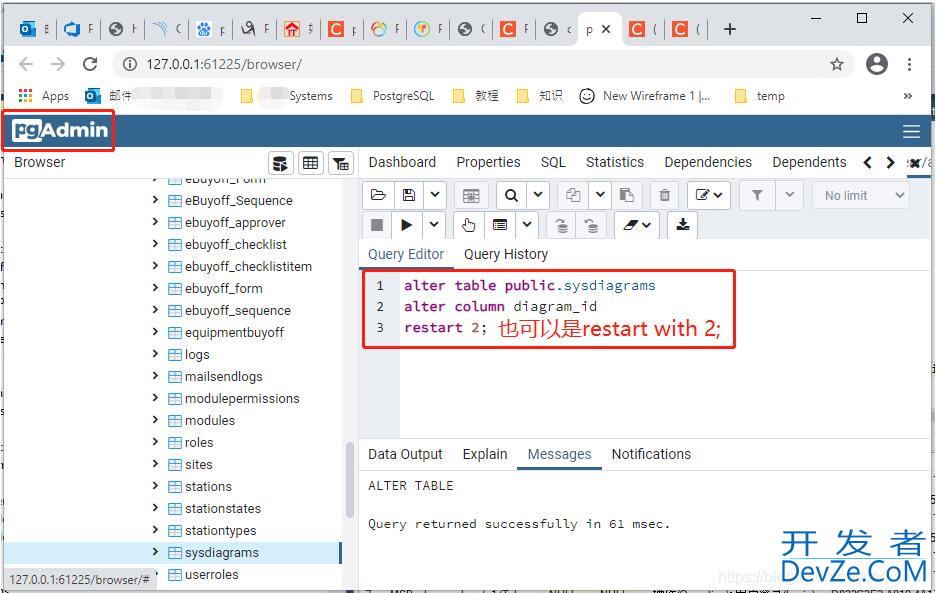Viewport: 937px width, 593px height.
Task: Expand the eBuyoff_Sequence table node
Action: click(x=155, y=200)
